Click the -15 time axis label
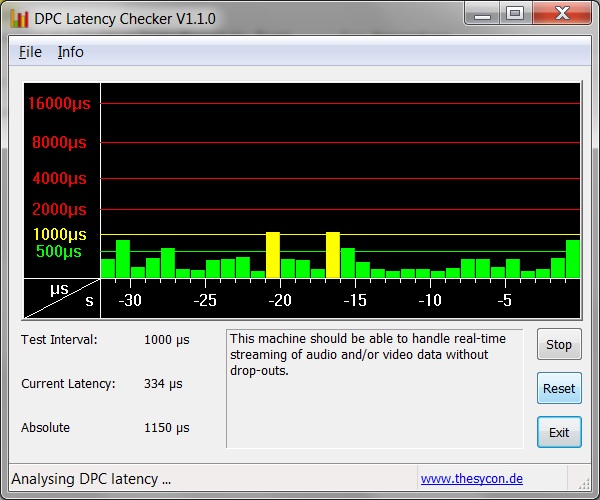This screenshot has height=500, width=600. (355, 300)
